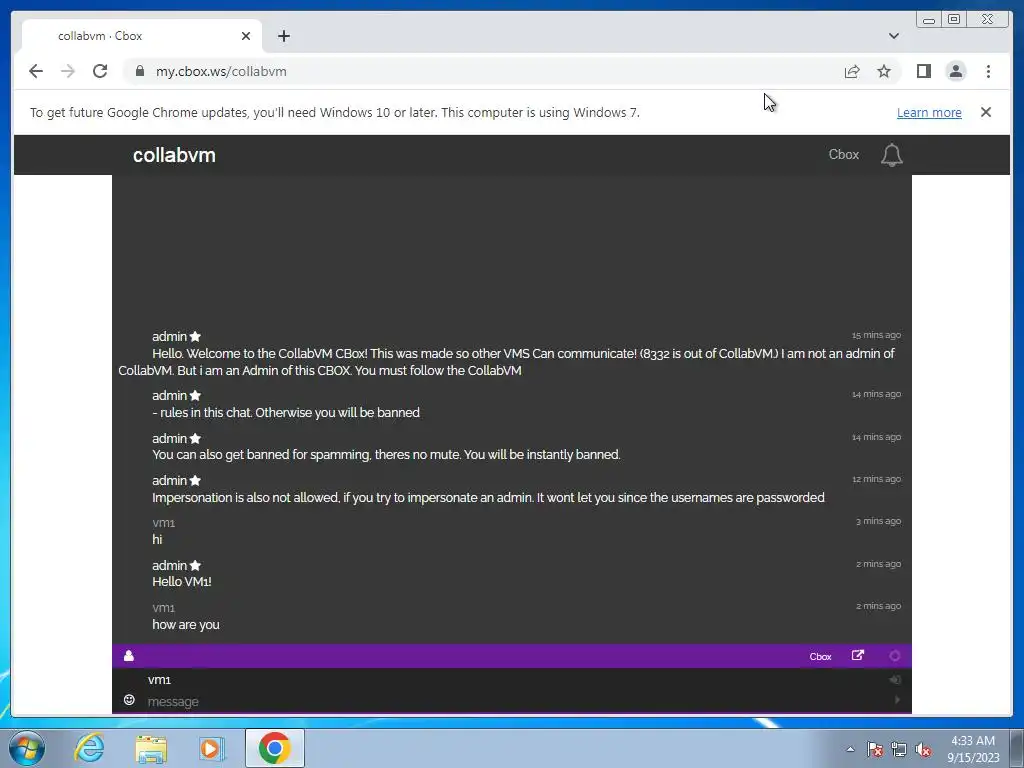
Task: Click the refresh circle icon in the purple bar
Action: click(895, 656)
